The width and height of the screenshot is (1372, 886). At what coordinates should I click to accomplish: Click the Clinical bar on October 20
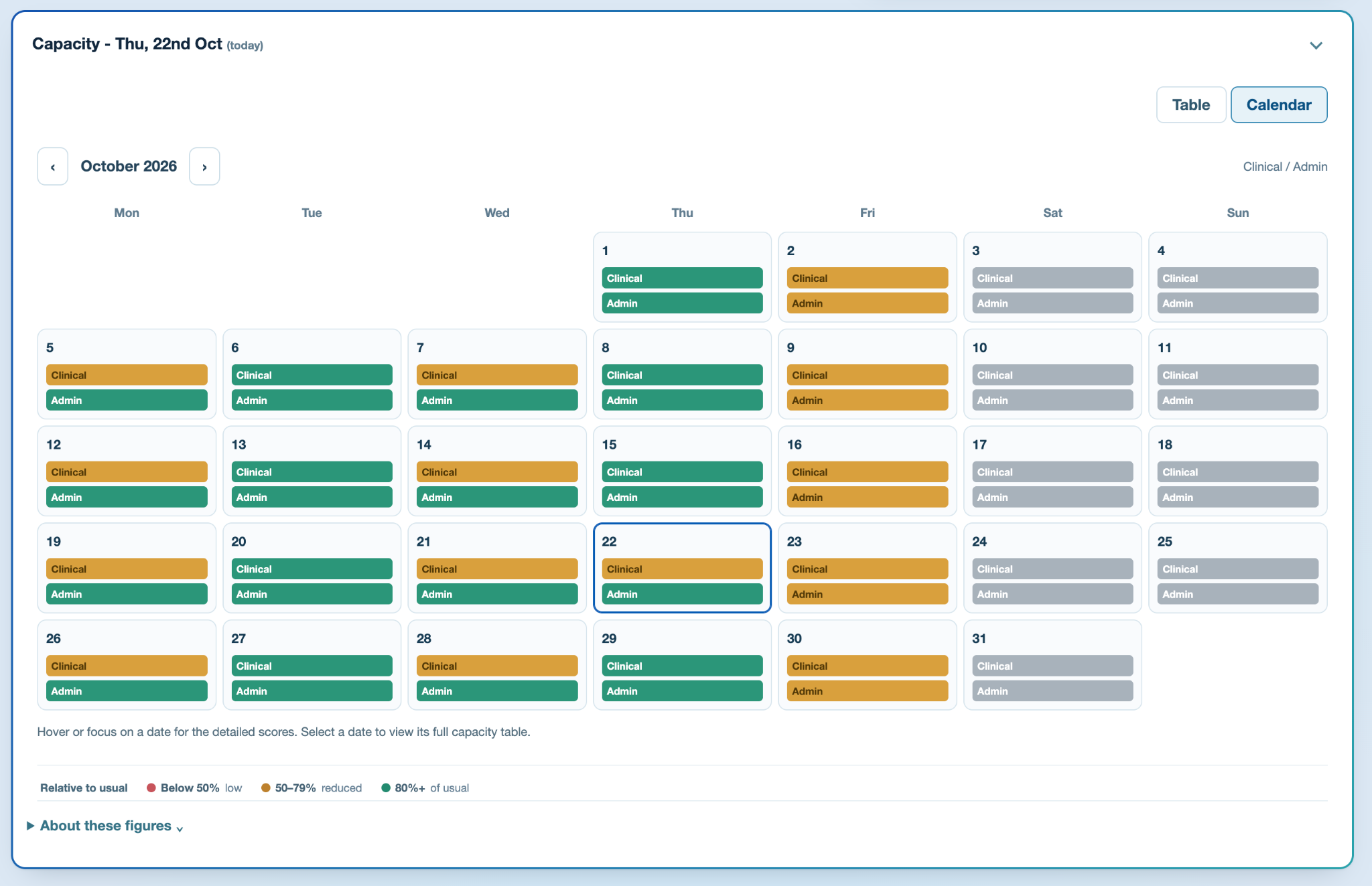point(312,569)
